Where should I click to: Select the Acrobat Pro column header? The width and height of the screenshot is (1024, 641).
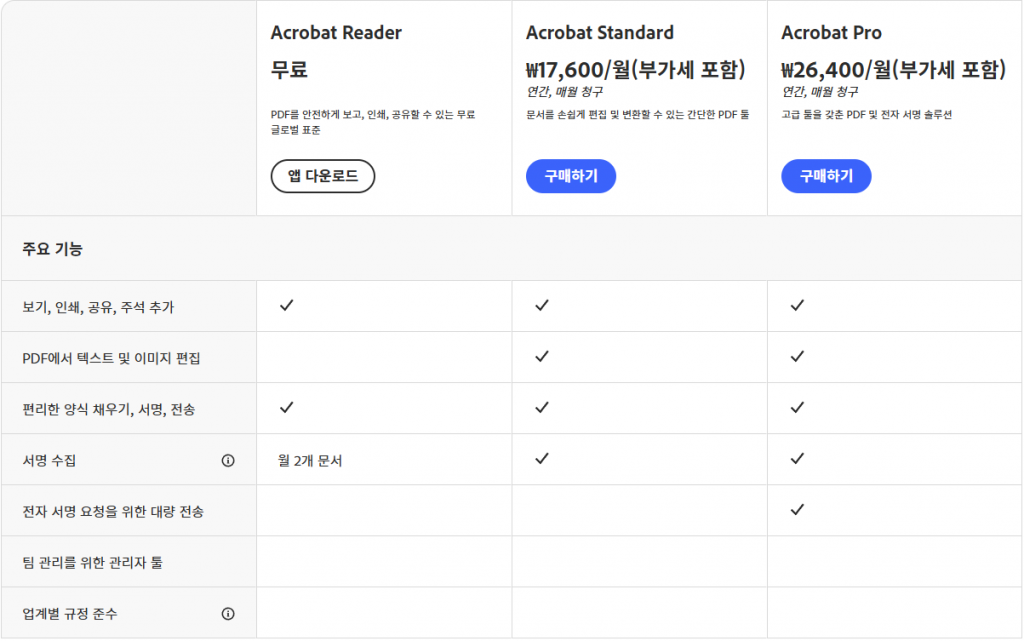tap(830, 32)
